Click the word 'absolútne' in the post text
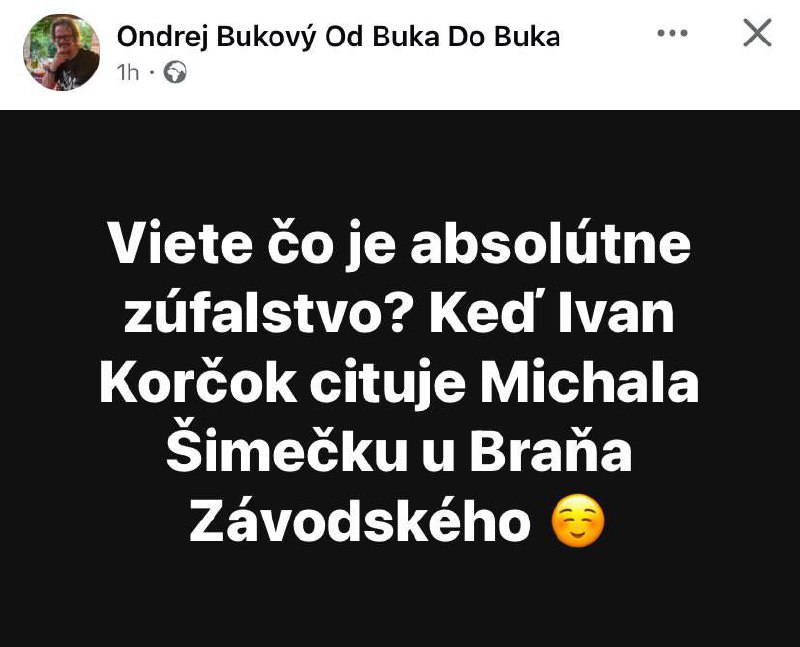 pos(551,242)
